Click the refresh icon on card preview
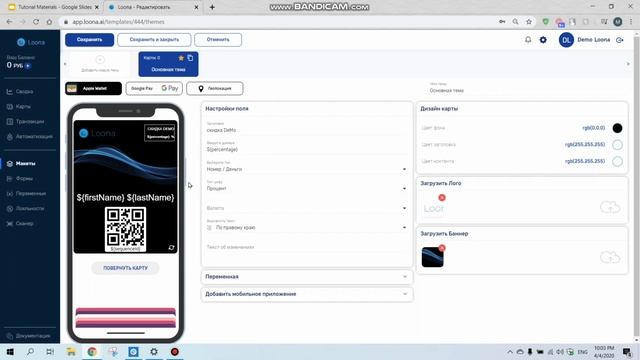The height and width of the screenshot is (360, 640). 171,247
